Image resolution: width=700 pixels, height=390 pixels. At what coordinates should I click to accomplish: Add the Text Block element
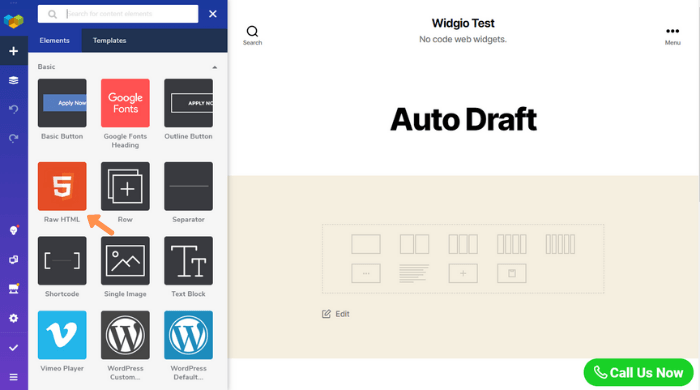(x=188, y=261)
